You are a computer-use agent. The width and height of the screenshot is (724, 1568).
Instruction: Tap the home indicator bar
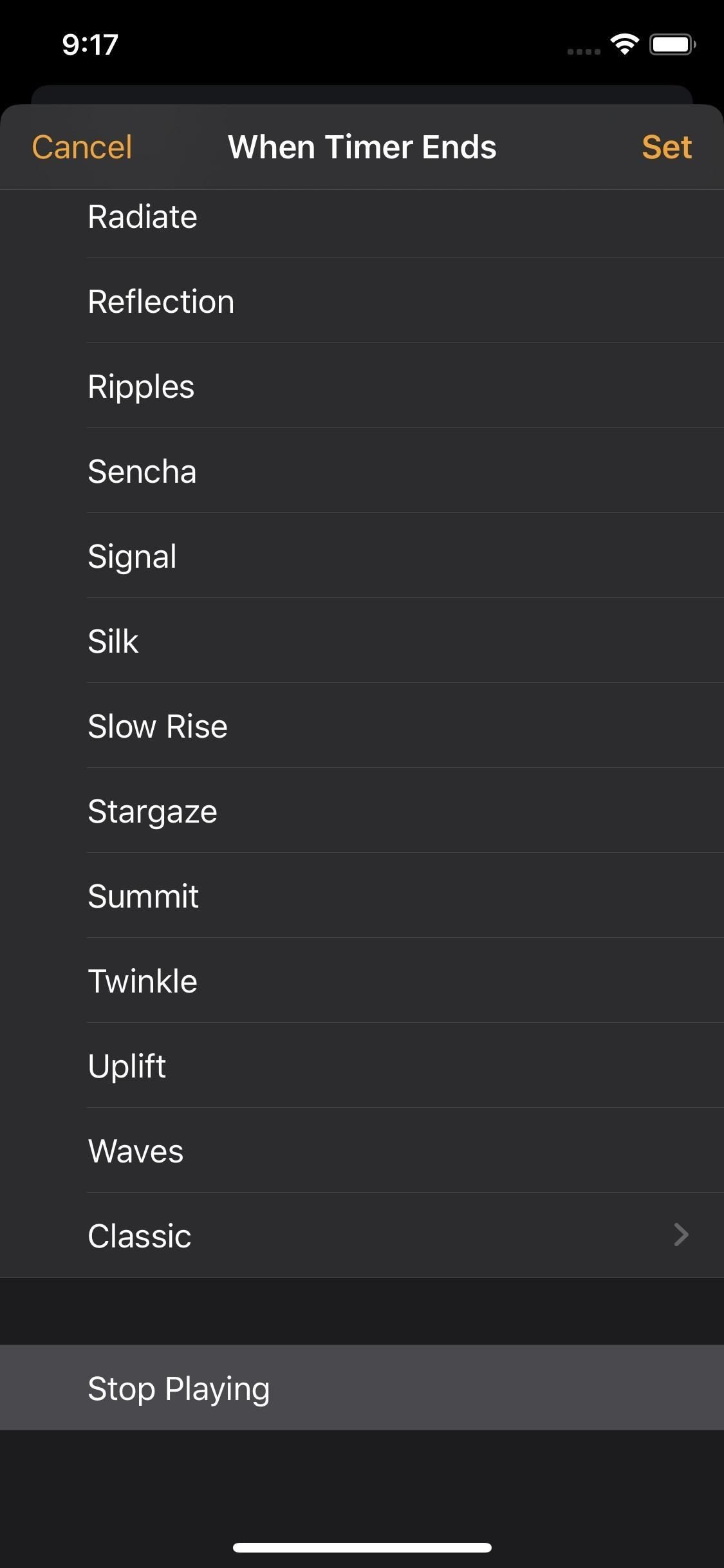click(362, 1547)
